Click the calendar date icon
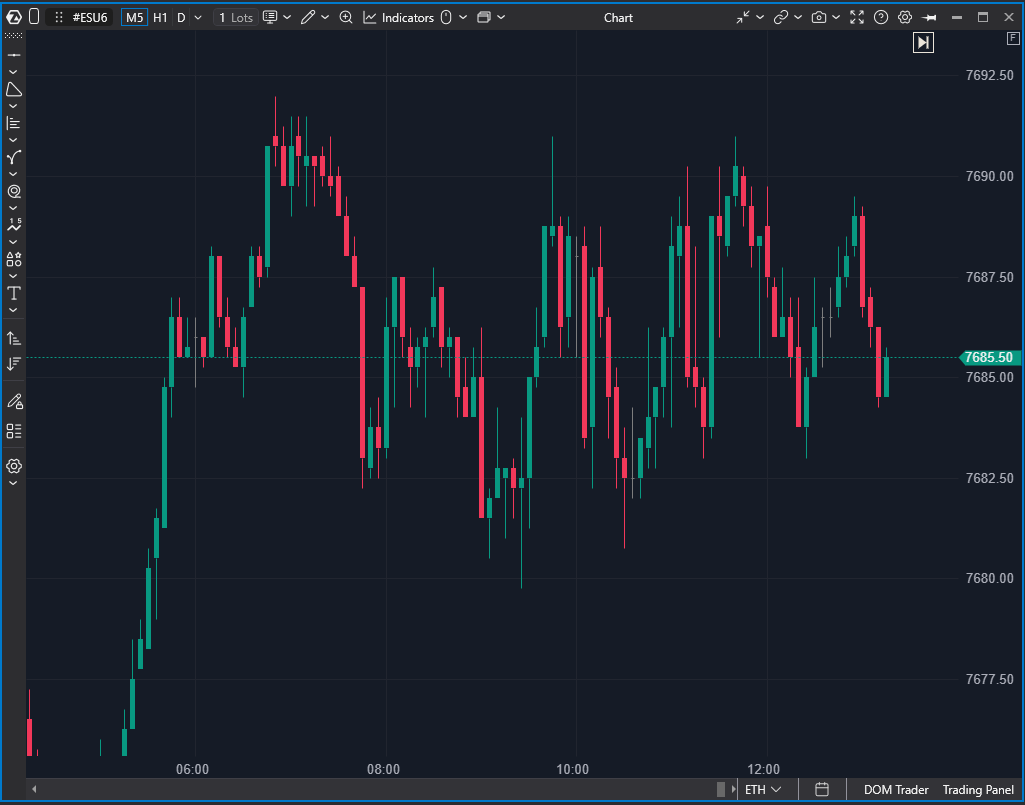Screen dimensions: 1025x805 tap(822, 790)
